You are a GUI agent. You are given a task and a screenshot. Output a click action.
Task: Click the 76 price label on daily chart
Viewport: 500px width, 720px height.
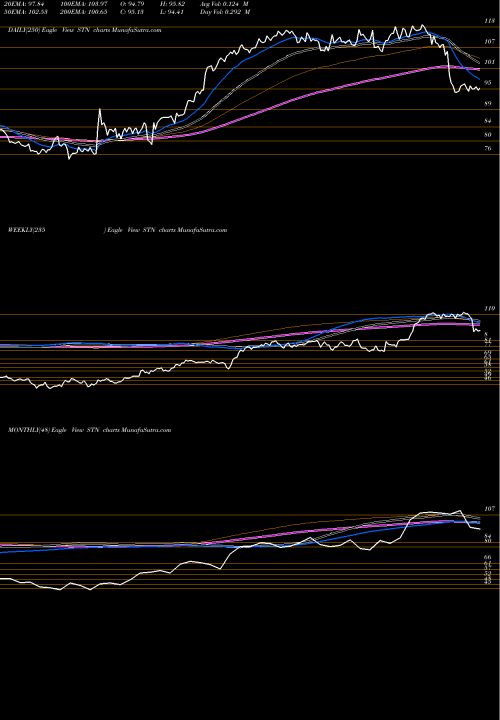(489, 148)
